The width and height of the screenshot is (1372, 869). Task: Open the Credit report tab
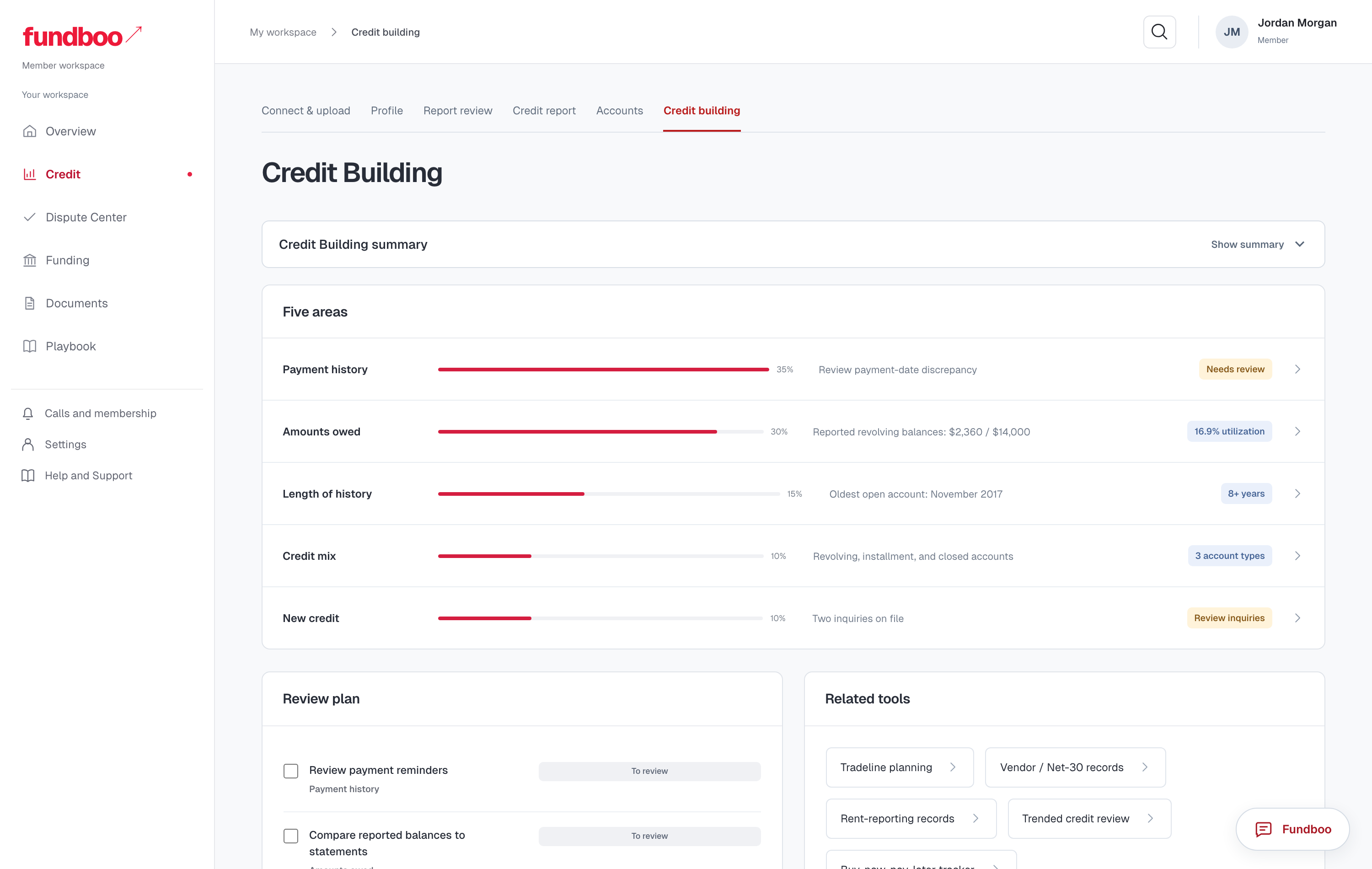tap(544, 111)
